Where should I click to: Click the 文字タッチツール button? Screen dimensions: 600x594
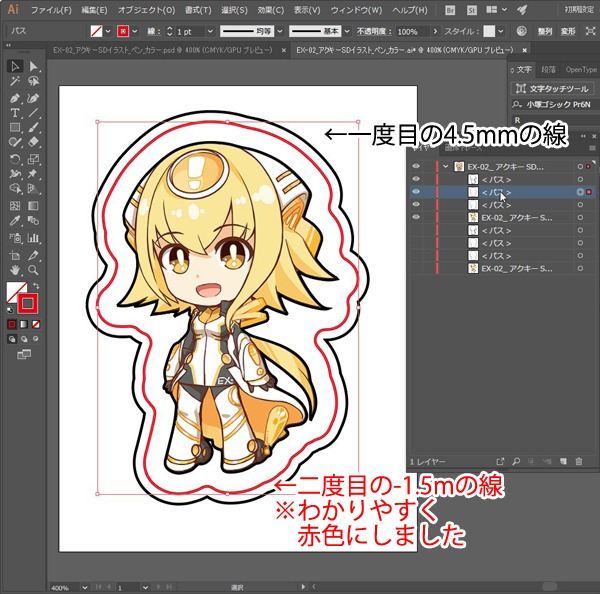[553, 89]
